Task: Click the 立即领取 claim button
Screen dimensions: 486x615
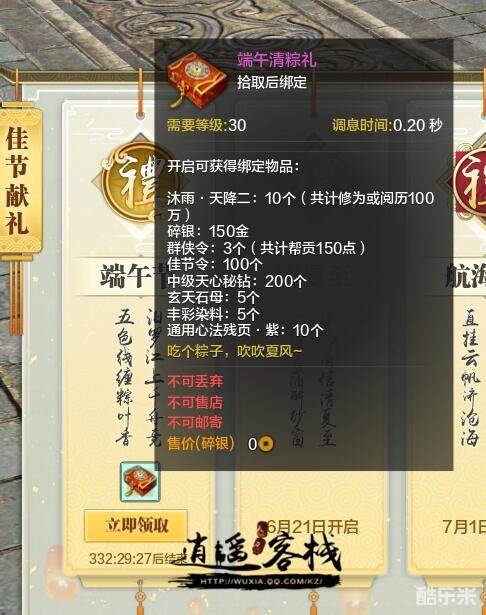Action: (x=136, y=526)
